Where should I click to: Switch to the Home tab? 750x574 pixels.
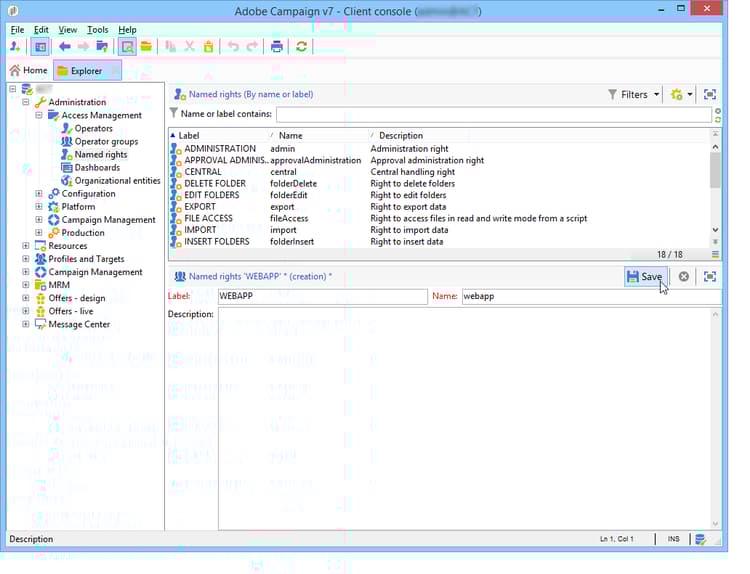point(29,71)
